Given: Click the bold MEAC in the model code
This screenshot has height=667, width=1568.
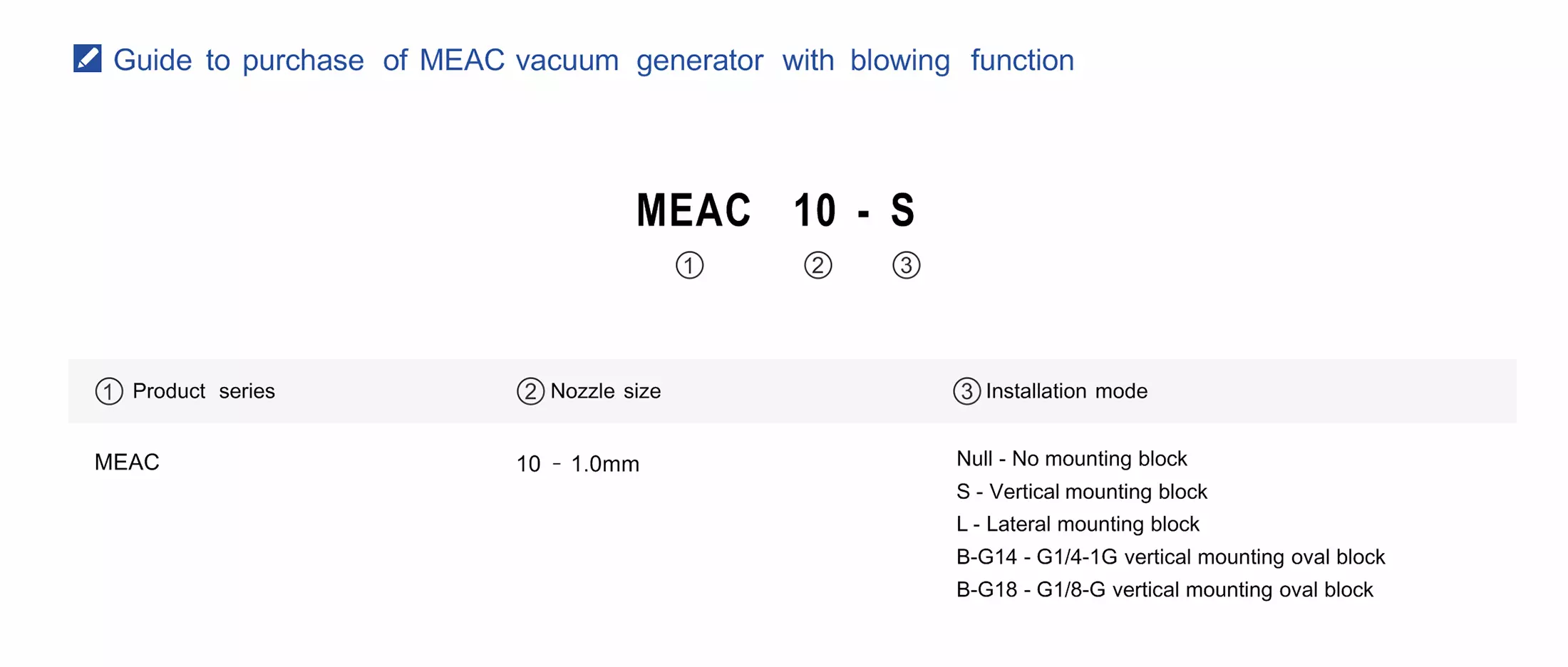Looking at the screenshot, I should coord(693,210).
